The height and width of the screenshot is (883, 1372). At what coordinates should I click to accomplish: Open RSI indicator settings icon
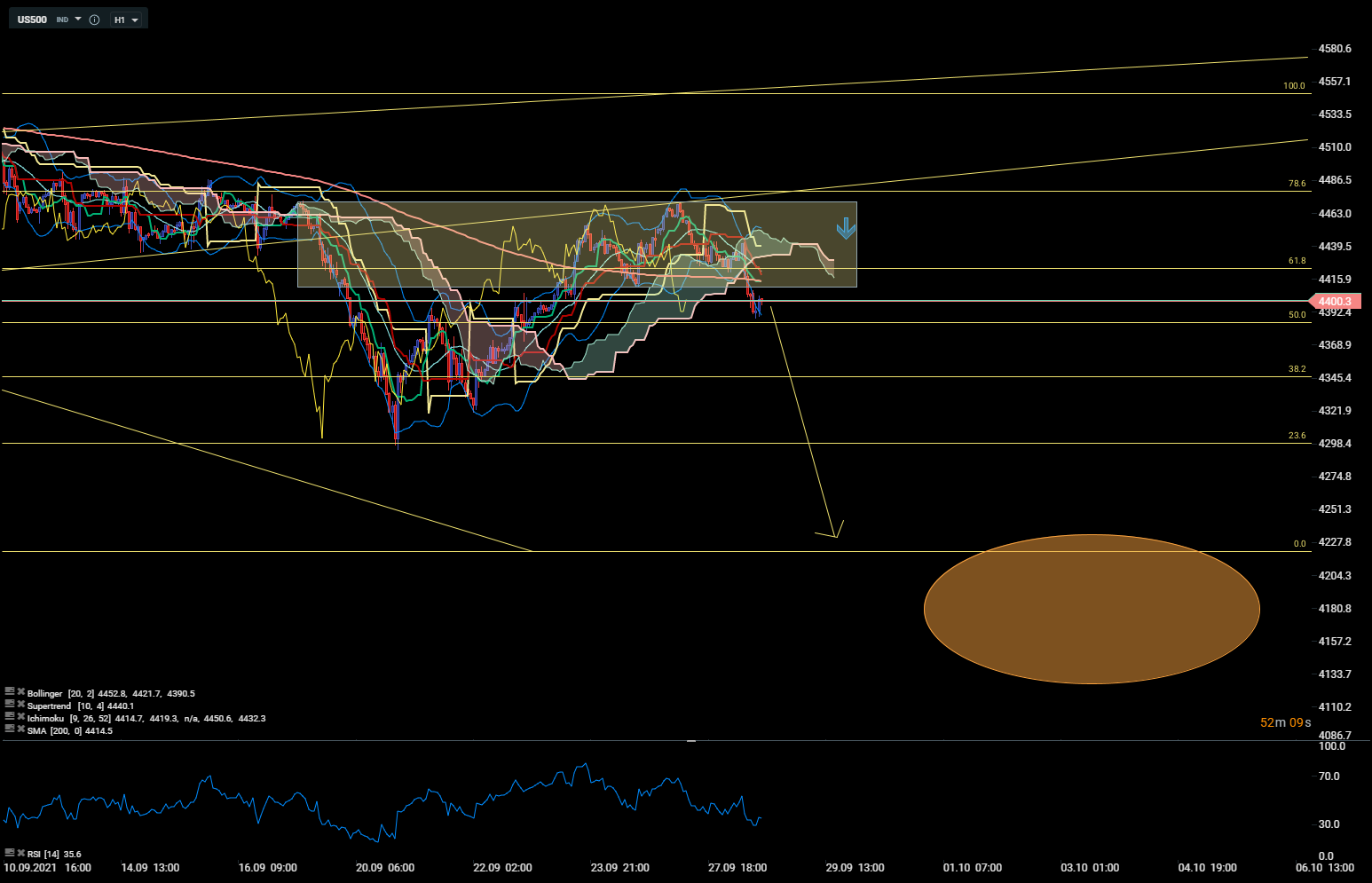10,853
